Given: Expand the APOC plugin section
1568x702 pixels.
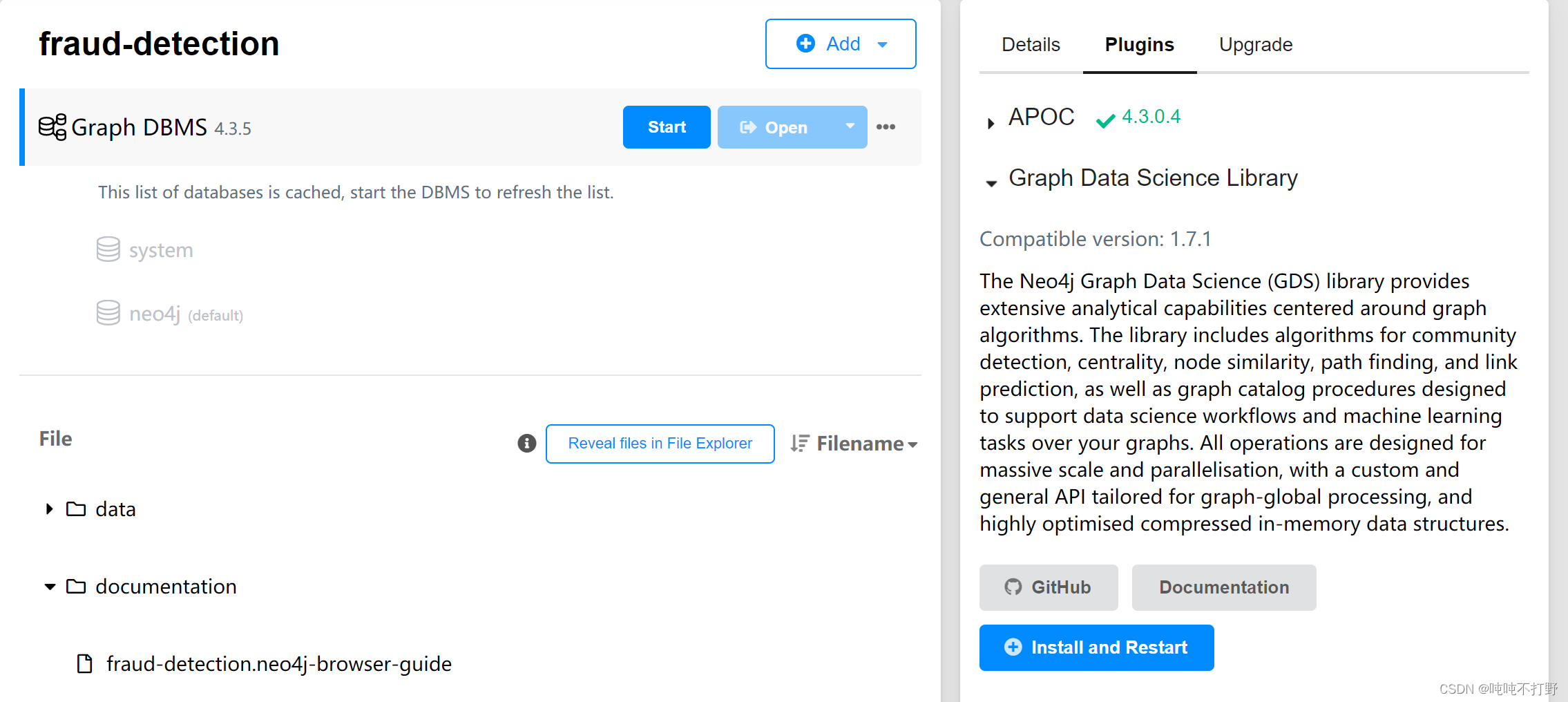Looking at the screenshot, I should (991, 123).
